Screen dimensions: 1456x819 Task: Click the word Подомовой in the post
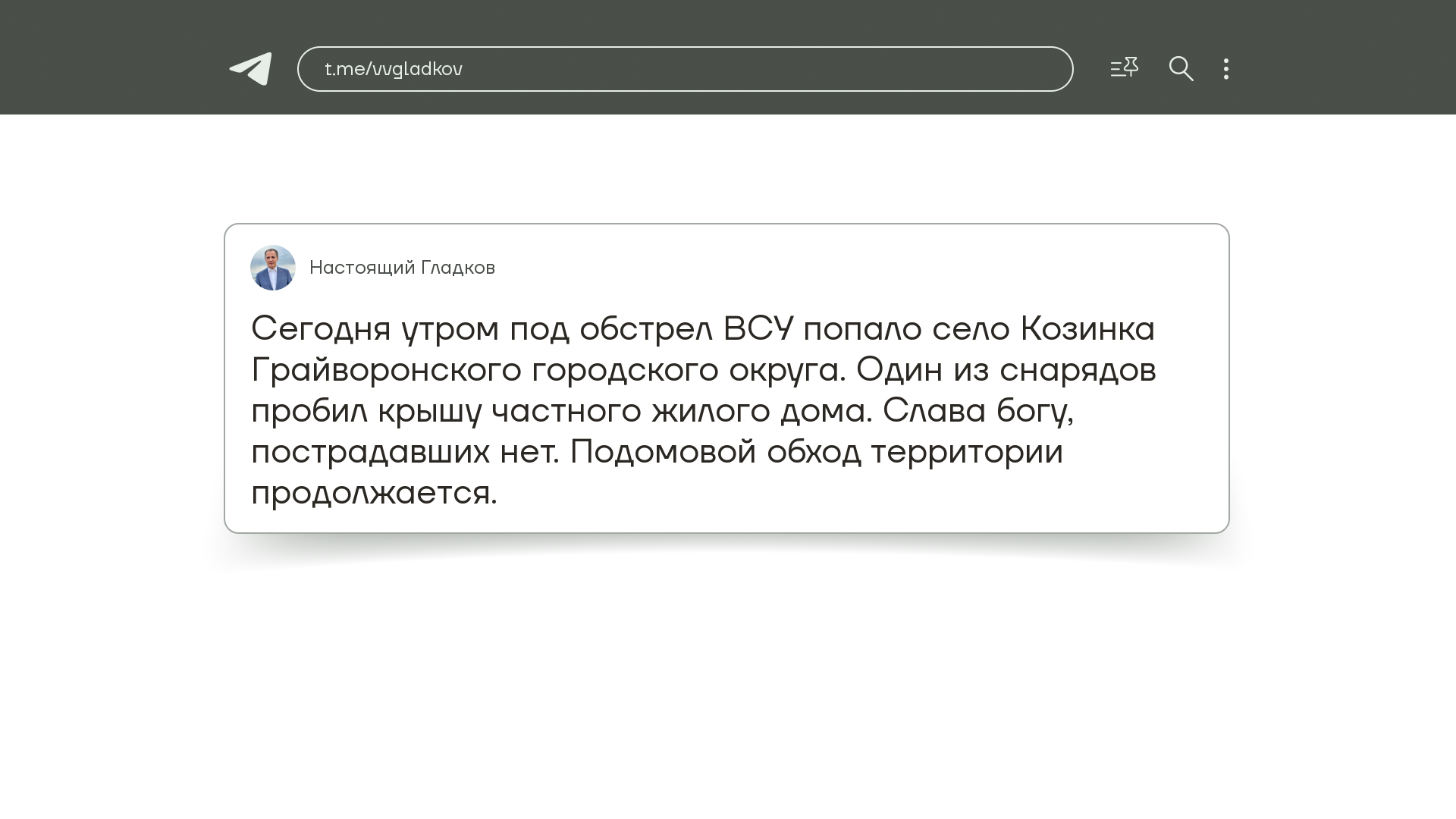click(x=663, y=452)
